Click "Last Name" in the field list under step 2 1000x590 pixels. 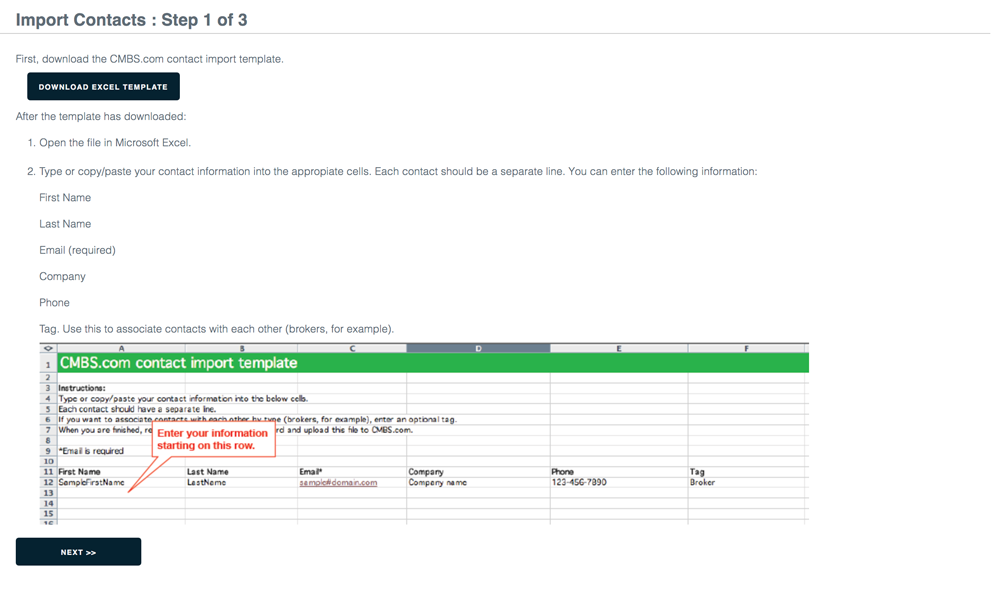tap(65, 223)
